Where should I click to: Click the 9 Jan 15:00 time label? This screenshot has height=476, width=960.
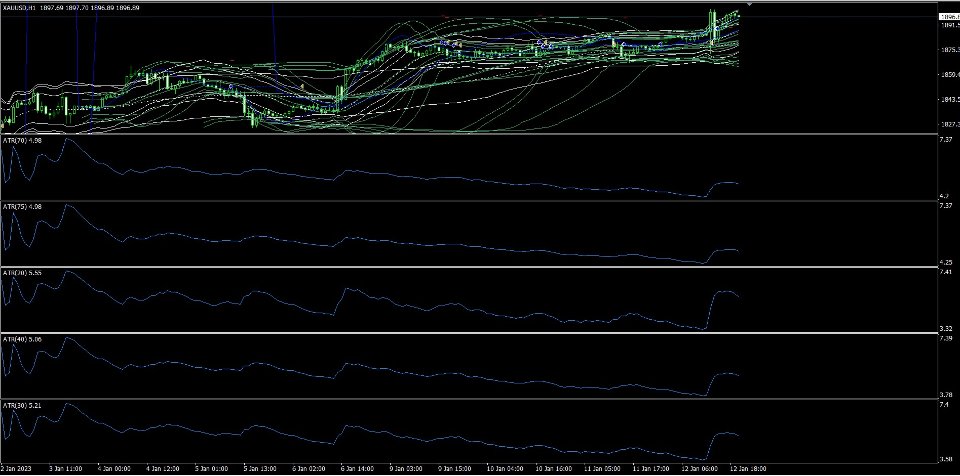click(454, 469)
